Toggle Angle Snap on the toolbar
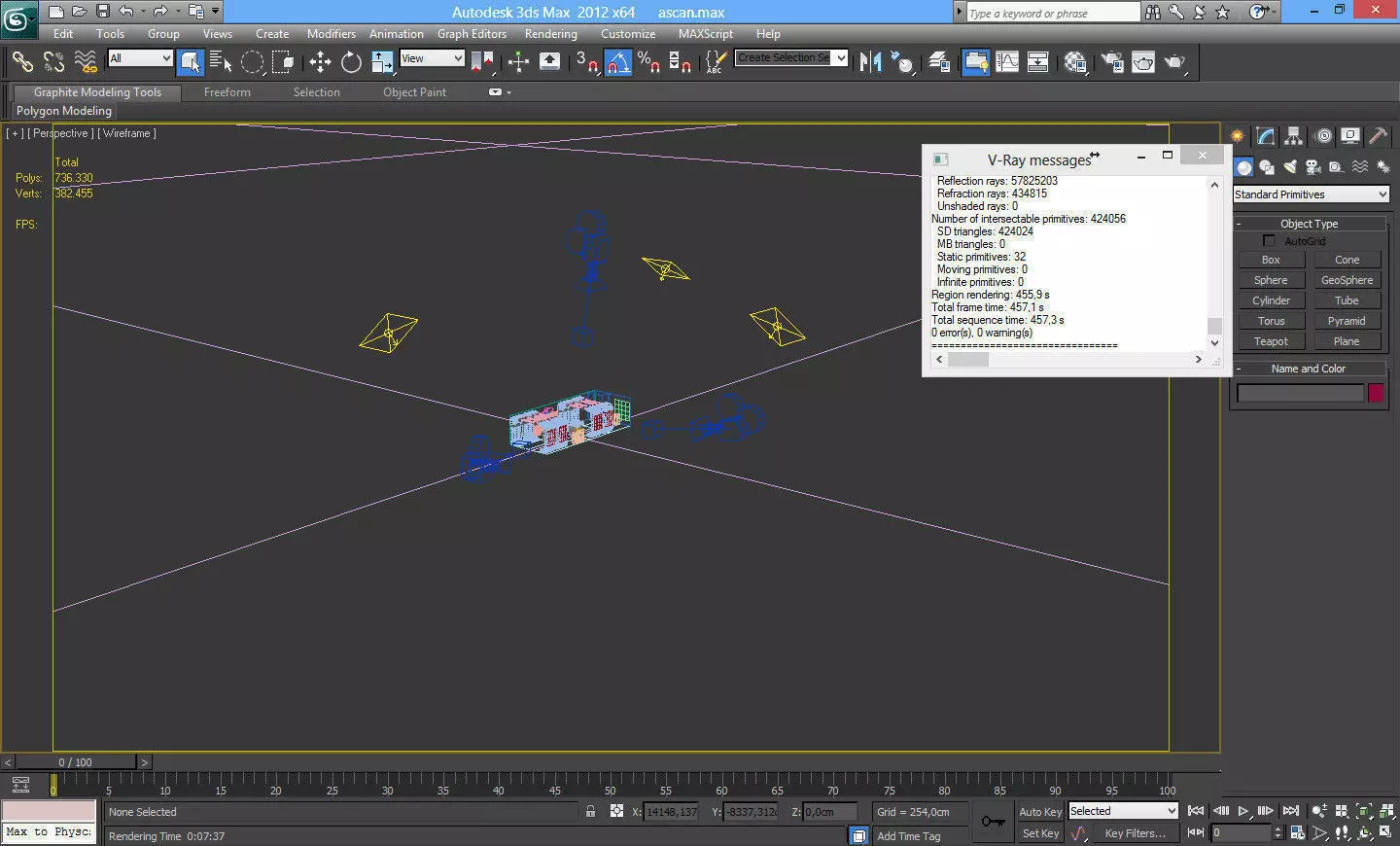The image size is (1400, 846). pyautogui.click(x=618, y=62)
